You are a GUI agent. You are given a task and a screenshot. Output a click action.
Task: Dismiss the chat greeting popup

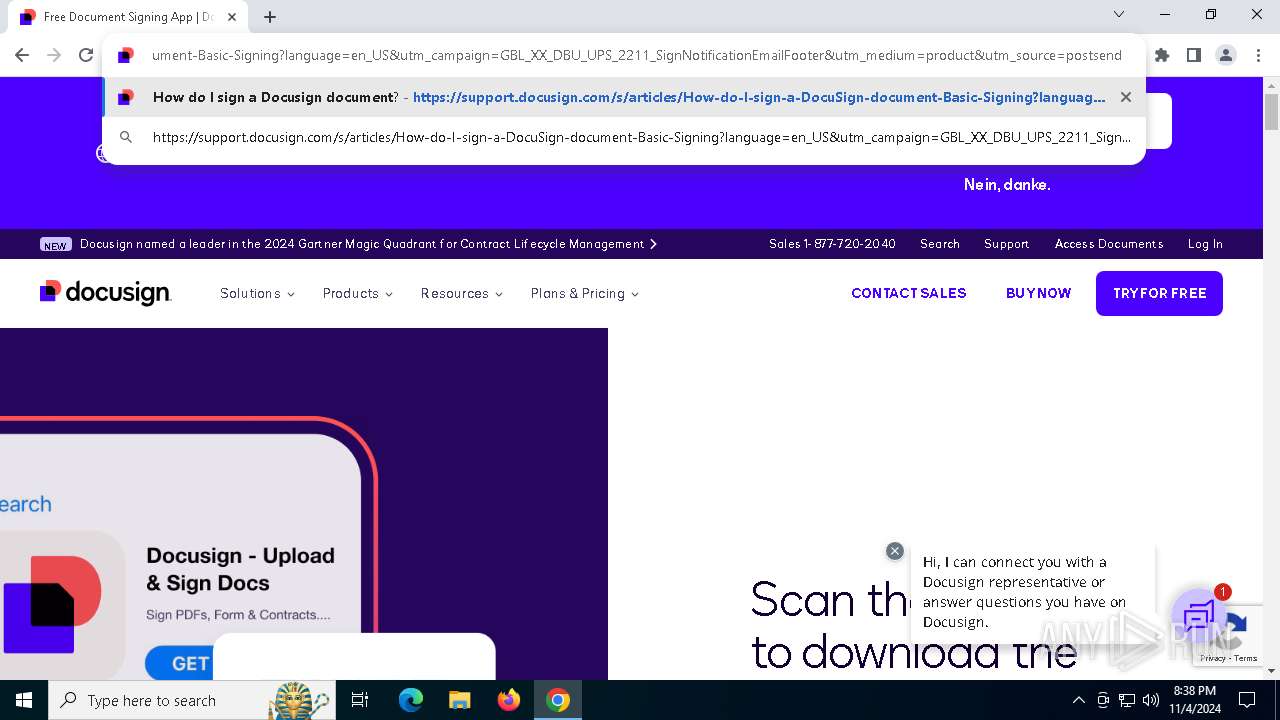(895, 551)
